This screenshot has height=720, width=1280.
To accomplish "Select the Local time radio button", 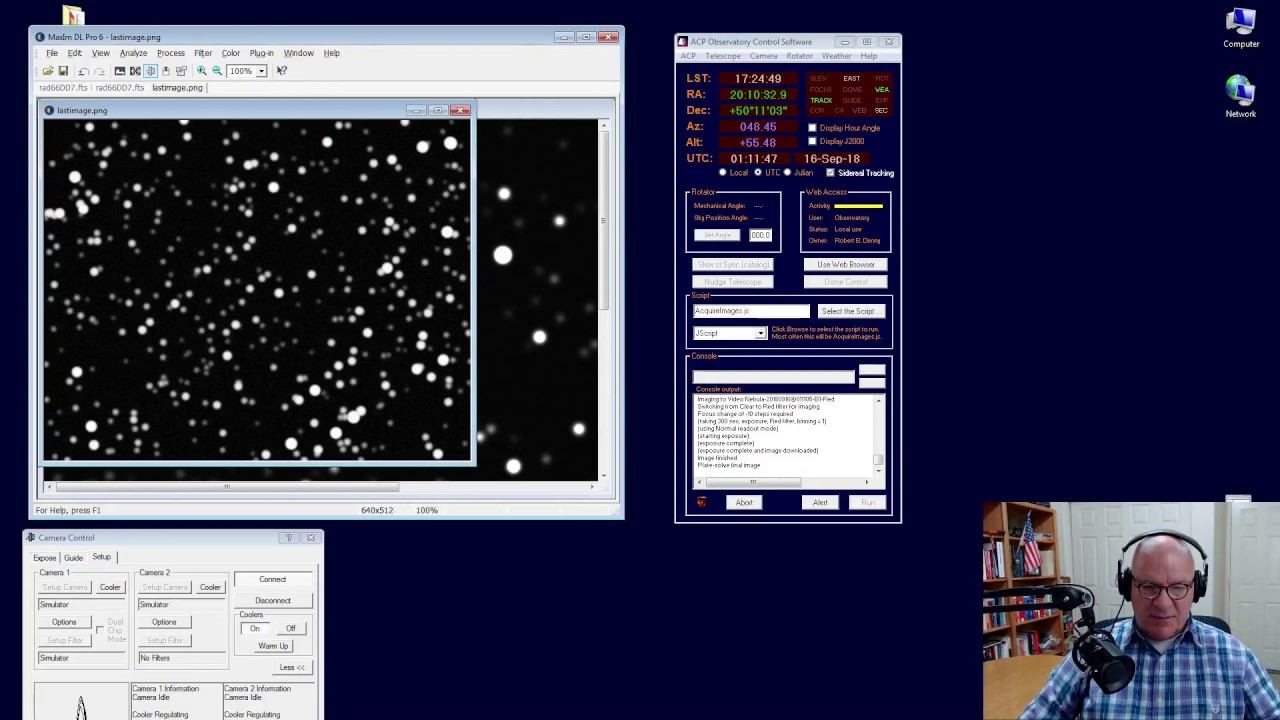I will [x=723, y=173].
